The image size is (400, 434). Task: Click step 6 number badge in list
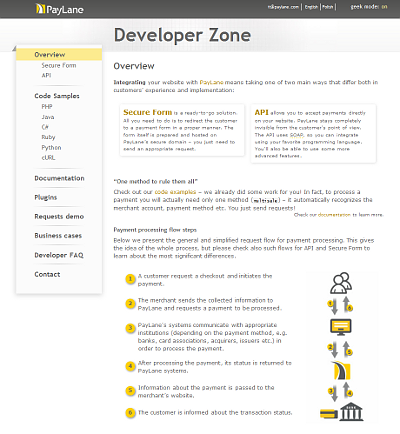click(130, 413)
